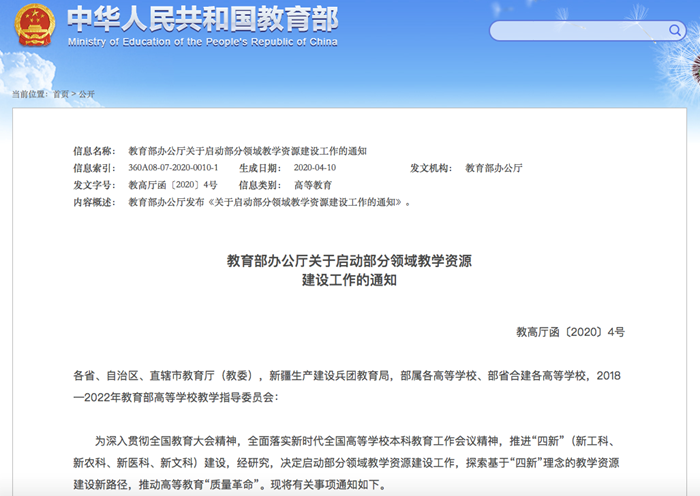Click the right-aligned document number 教高厅函〔2020〕4号
Viewport: 700px width, 496px height.
click(x=571, y=332)
